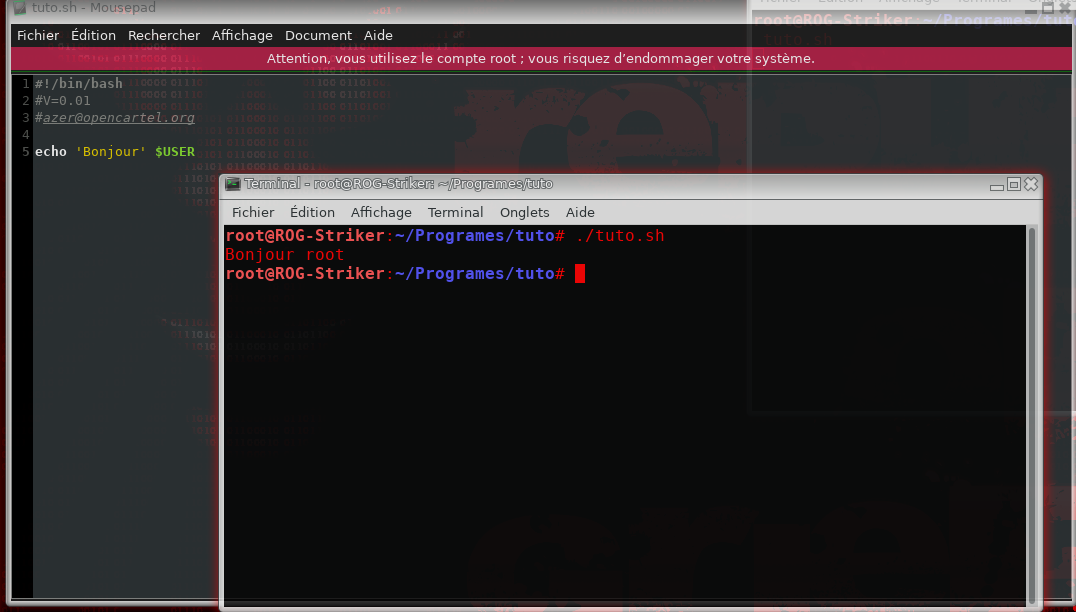Click the $USER variable in editor
Image resolution: width=1076 pixels, height=612 pixels.
[175, 152]
